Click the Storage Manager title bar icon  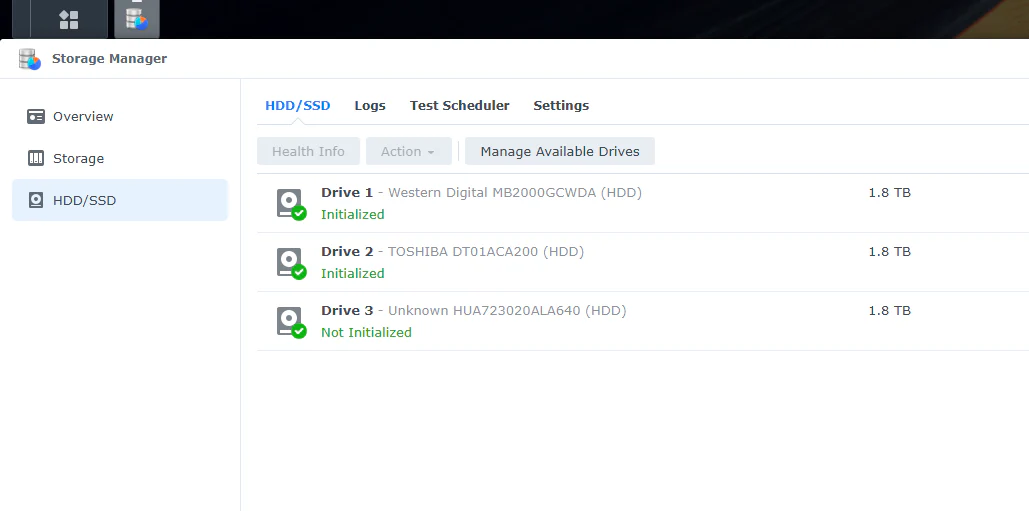(x=30, y=59)
